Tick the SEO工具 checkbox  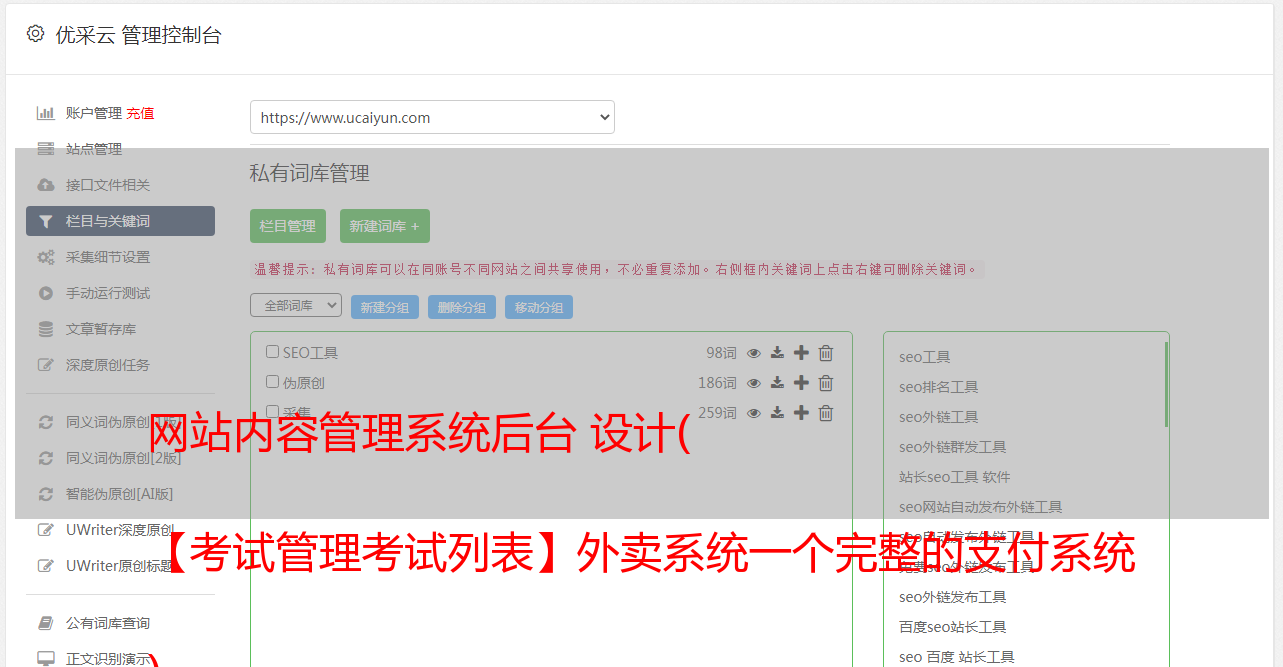click(272, 352)
